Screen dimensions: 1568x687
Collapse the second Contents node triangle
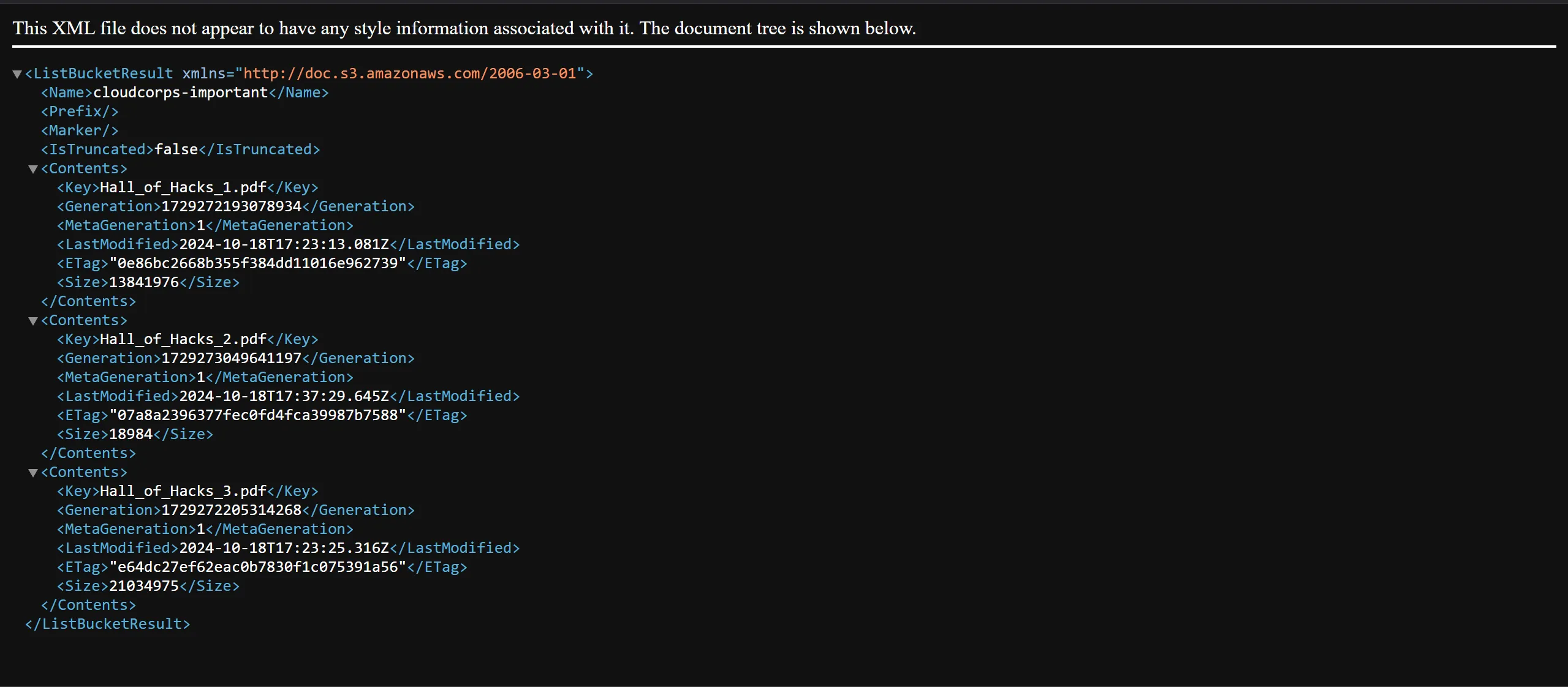tap(33, 321)
